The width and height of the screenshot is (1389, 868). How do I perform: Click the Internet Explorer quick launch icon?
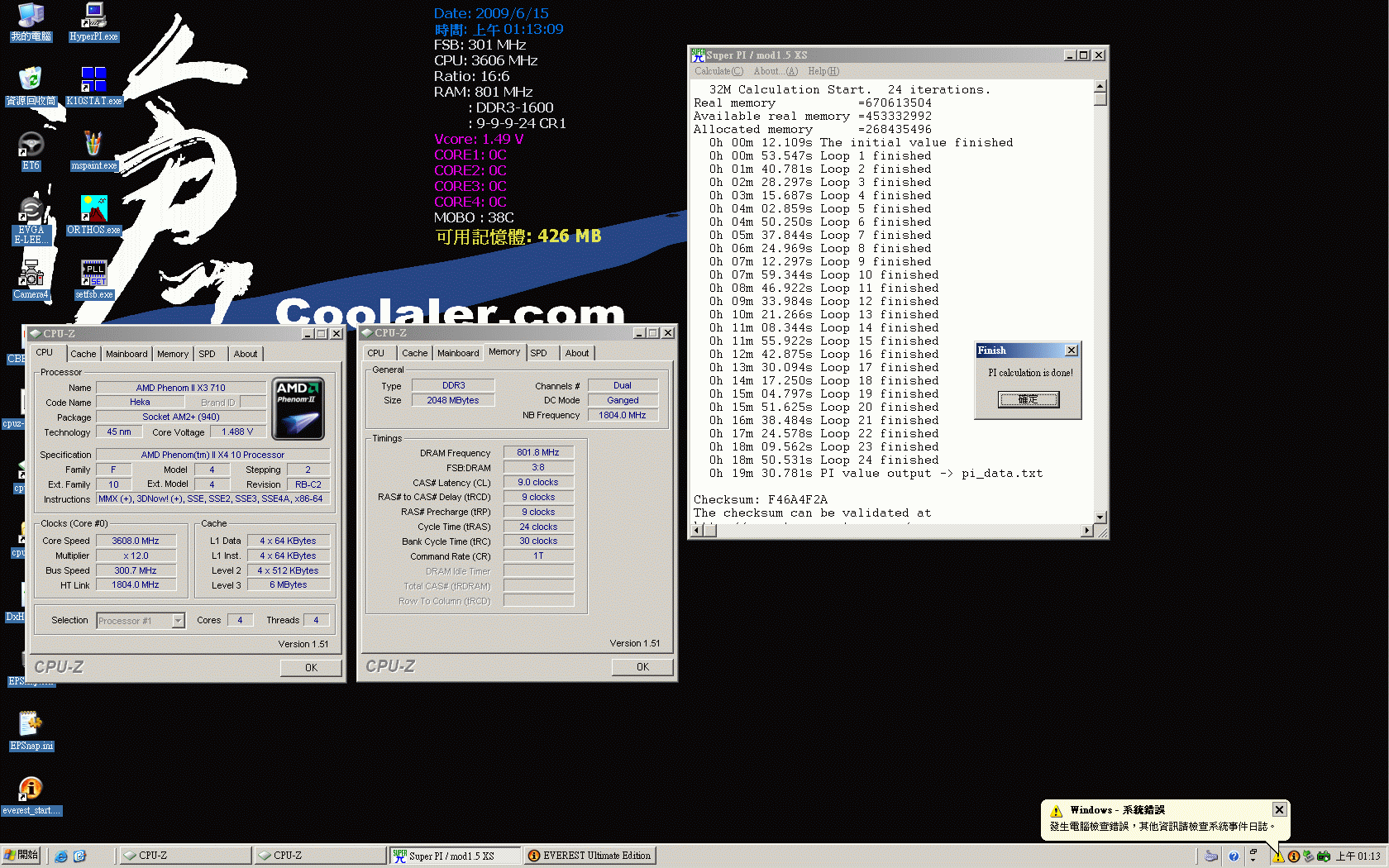click(x=61, y=856)
